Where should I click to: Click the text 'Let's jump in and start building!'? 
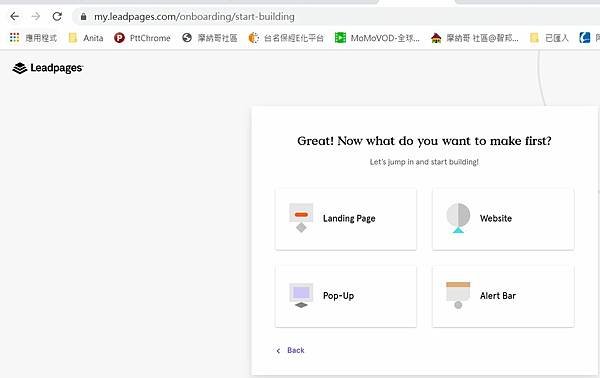pos(424,162)
